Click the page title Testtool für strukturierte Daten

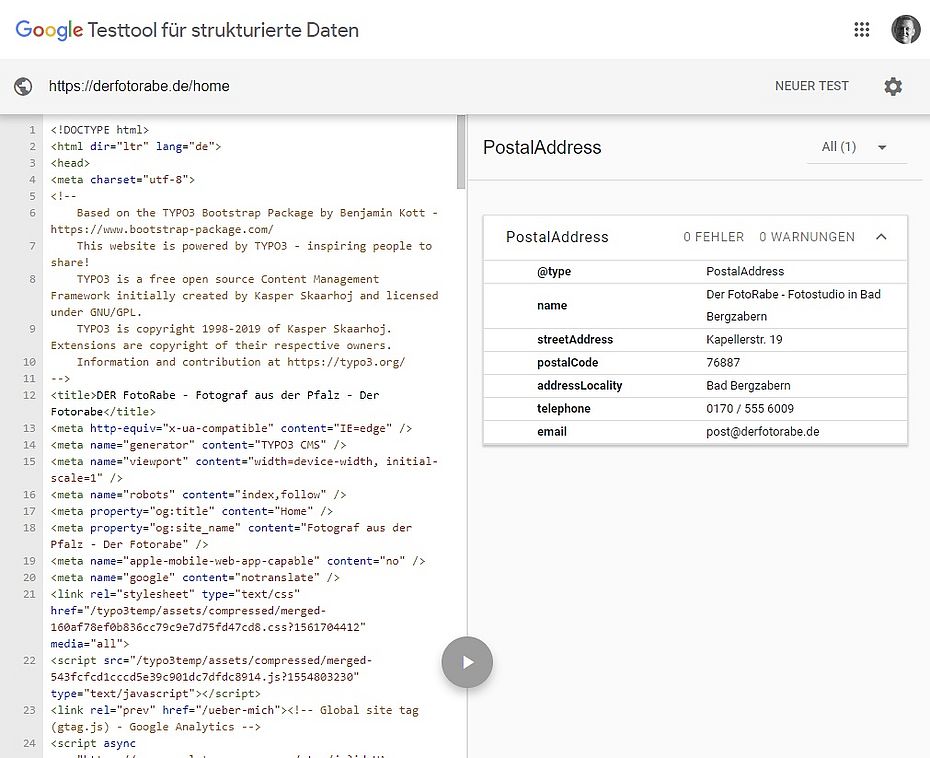click(x=223, y=30)
